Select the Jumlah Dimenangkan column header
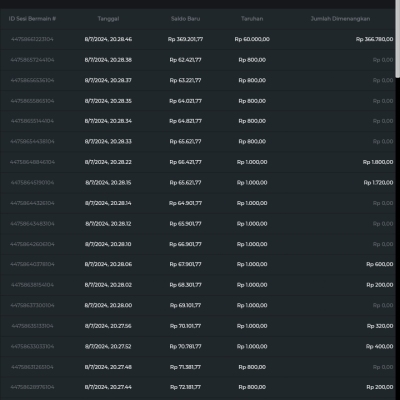The height and width of the screenshot is (400, 400). click(340, 19)
